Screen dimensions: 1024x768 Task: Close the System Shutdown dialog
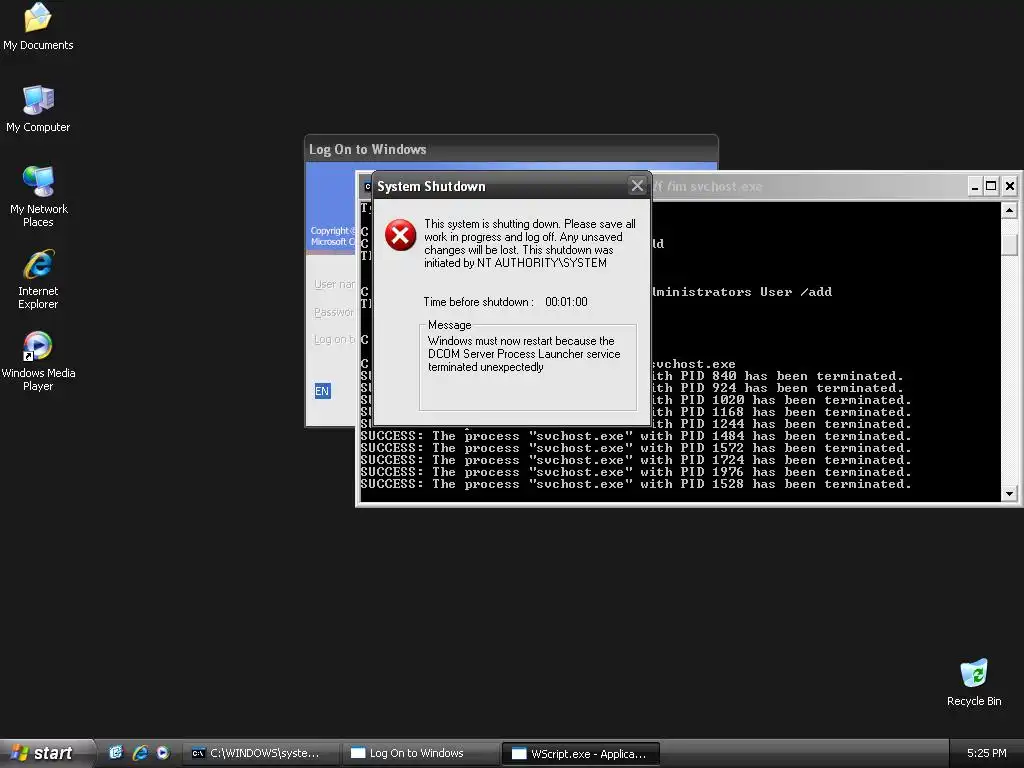[637, 185]
